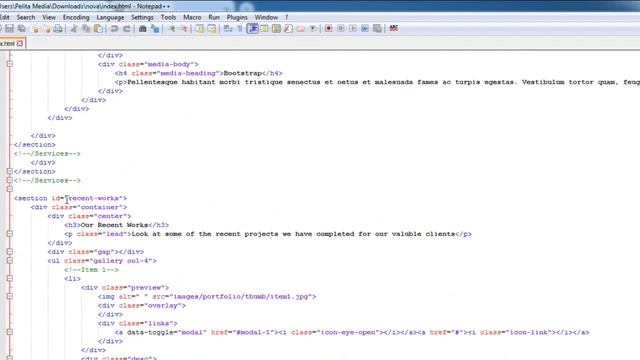Open the Tools menu
Viewport: 640px width, 360px height.
[168, 18]
